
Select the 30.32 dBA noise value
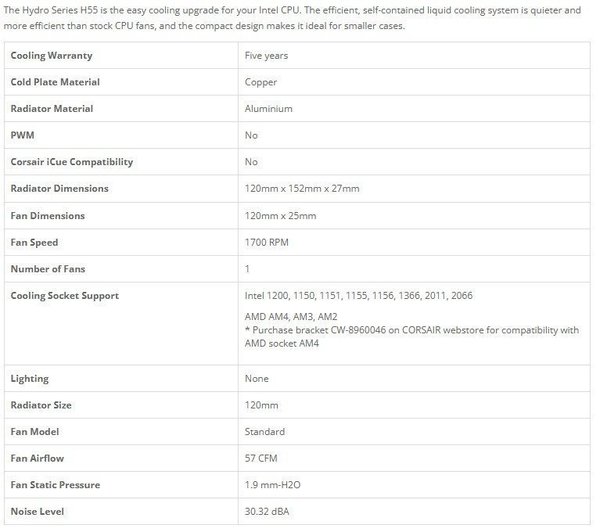click(x=267, y=512)
